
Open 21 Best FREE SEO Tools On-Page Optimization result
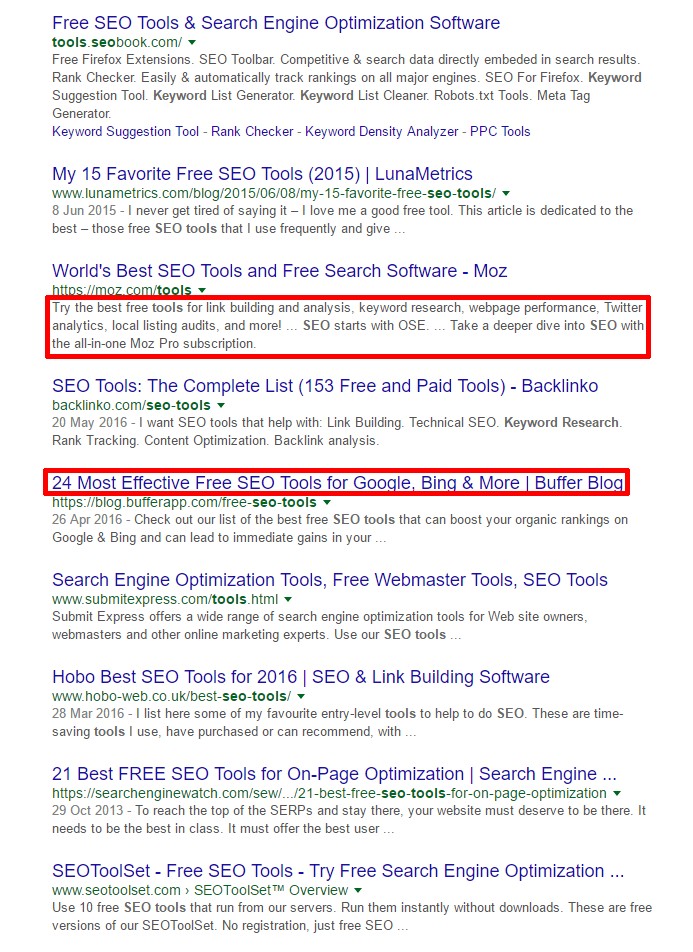coord(334,775)
